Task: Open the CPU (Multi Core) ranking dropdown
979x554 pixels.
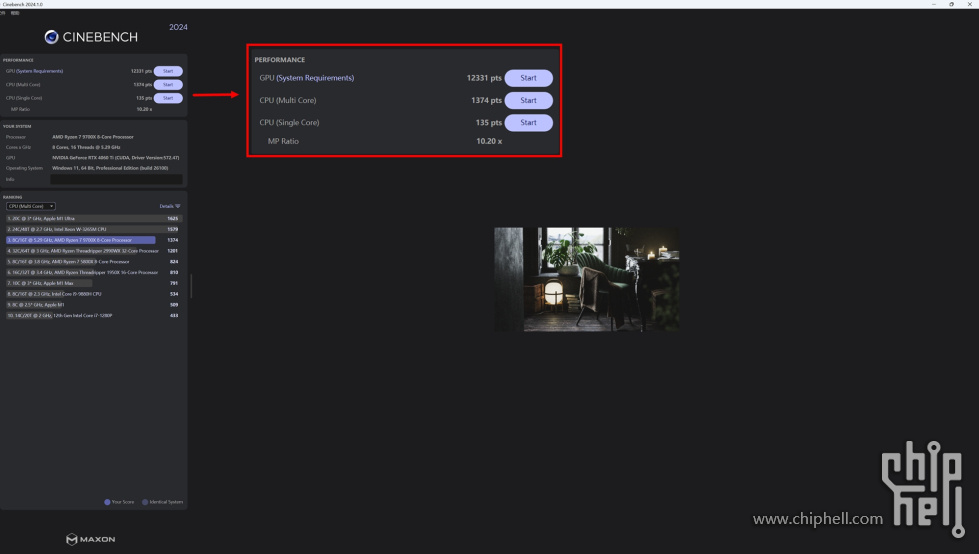Action: pos(31,206)
